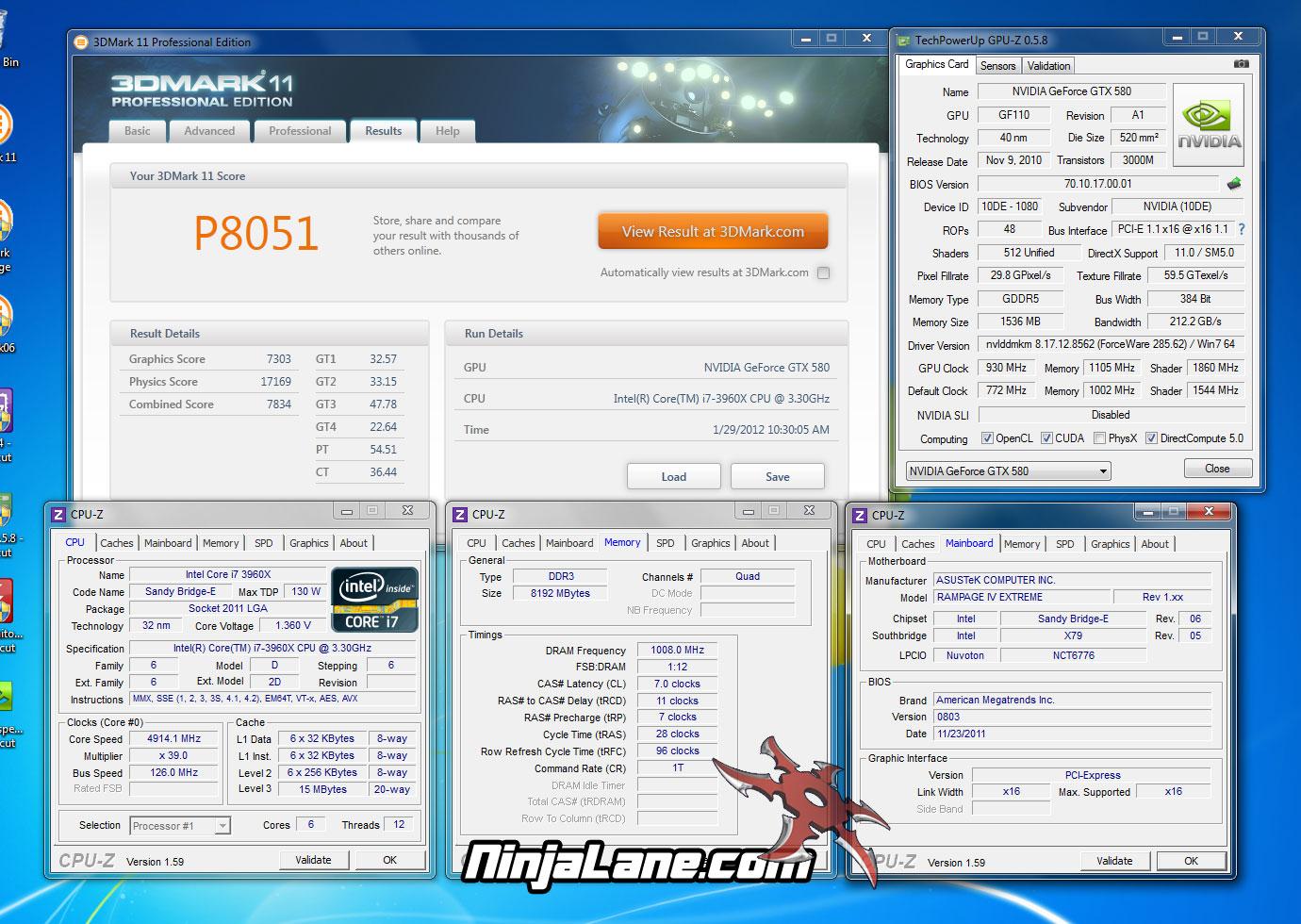The height and width of the screenshot is (924, 1301).
Task: Open the Help tab in 3DMark
Action: [x=448, y=131]
